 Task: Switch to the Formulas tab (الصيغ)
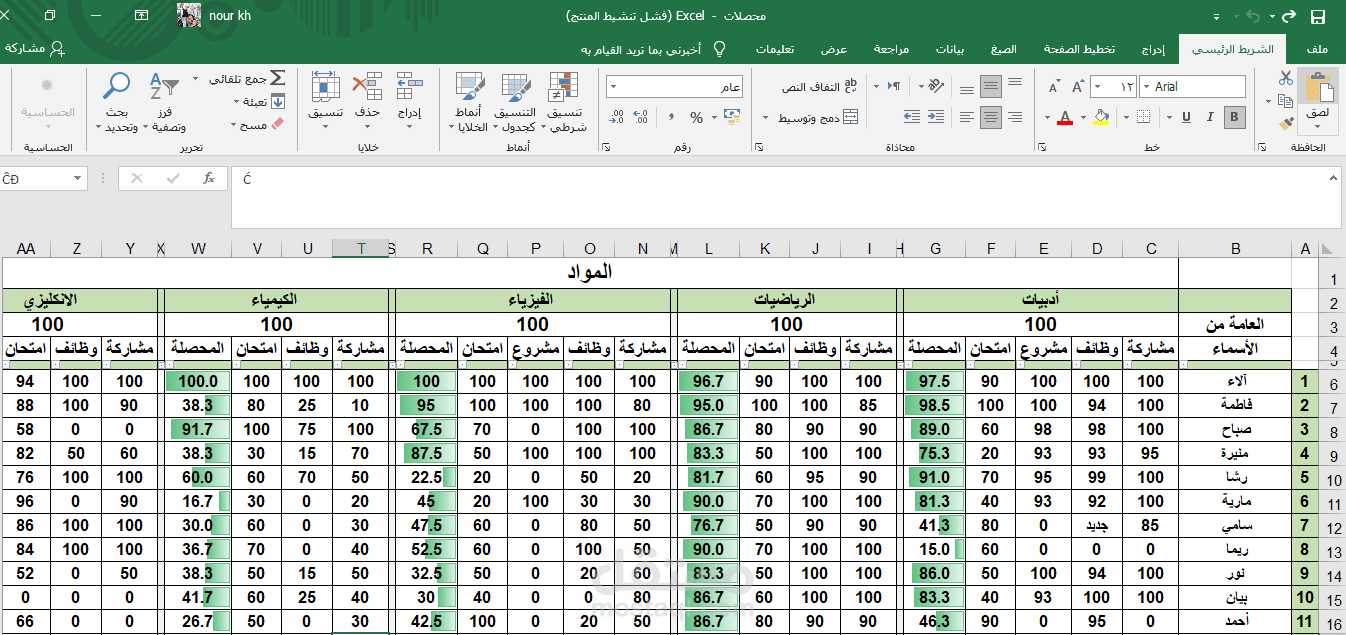pyautogui.click(x=1004, y=49)
